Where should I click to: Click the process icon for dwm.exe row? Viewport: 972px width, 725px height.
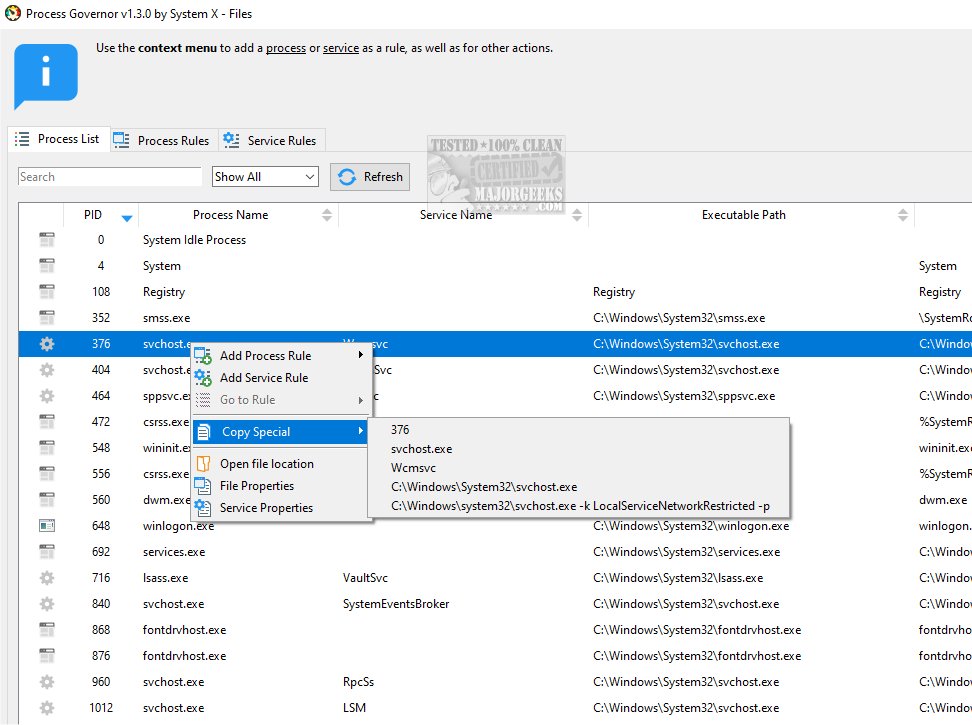46,499
